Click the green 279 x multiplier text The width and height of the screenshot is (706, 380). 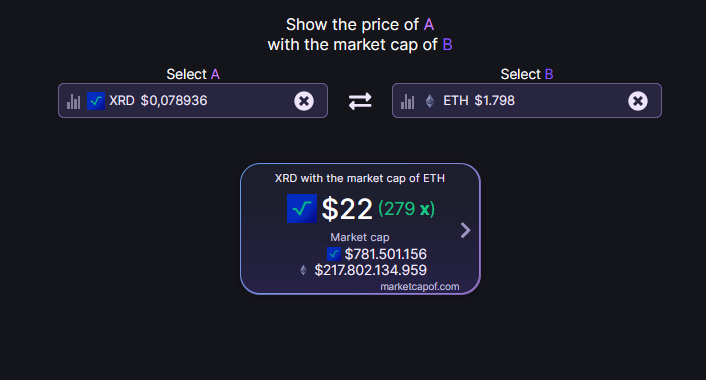[407, 209]
